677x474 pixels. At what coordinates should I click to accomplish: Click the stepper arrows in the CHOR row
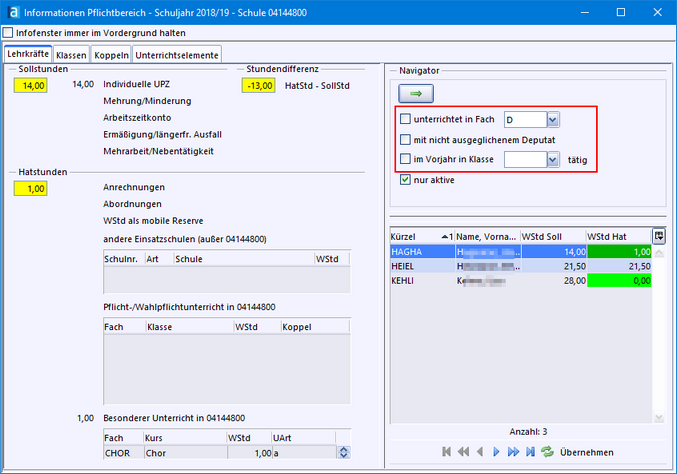(x=344, y=453)
